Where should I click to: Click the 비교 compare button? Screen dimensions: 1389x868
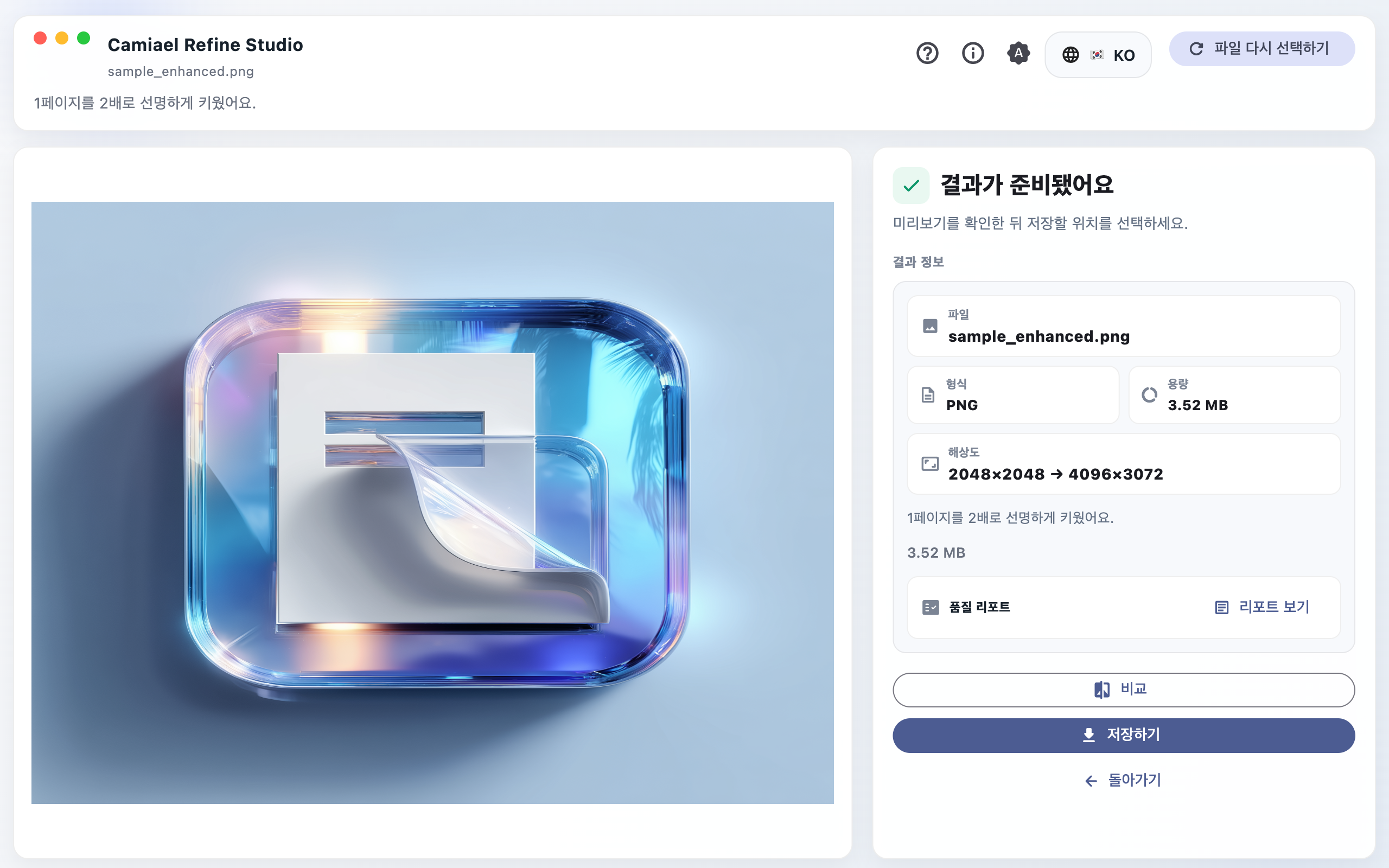click(x=1123, y=690)
